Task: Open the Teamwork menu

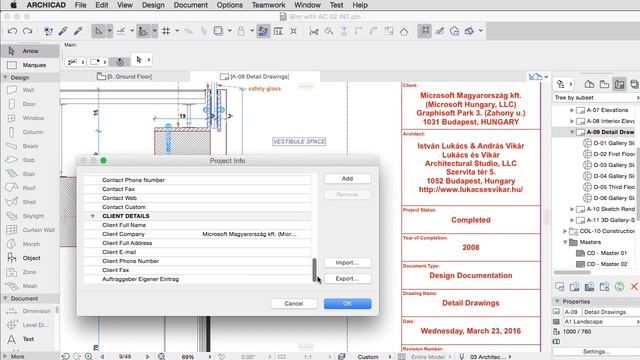Action: [268, 5]
